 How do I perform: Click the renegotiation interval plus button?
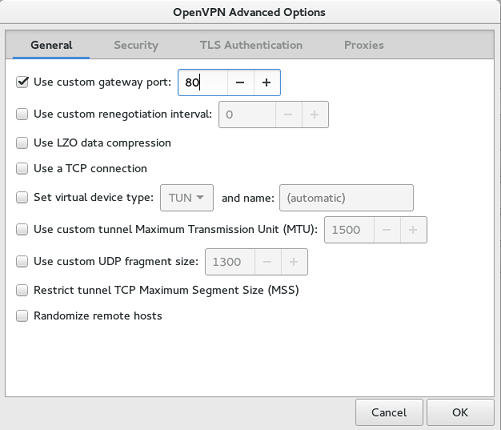[315, 115]
